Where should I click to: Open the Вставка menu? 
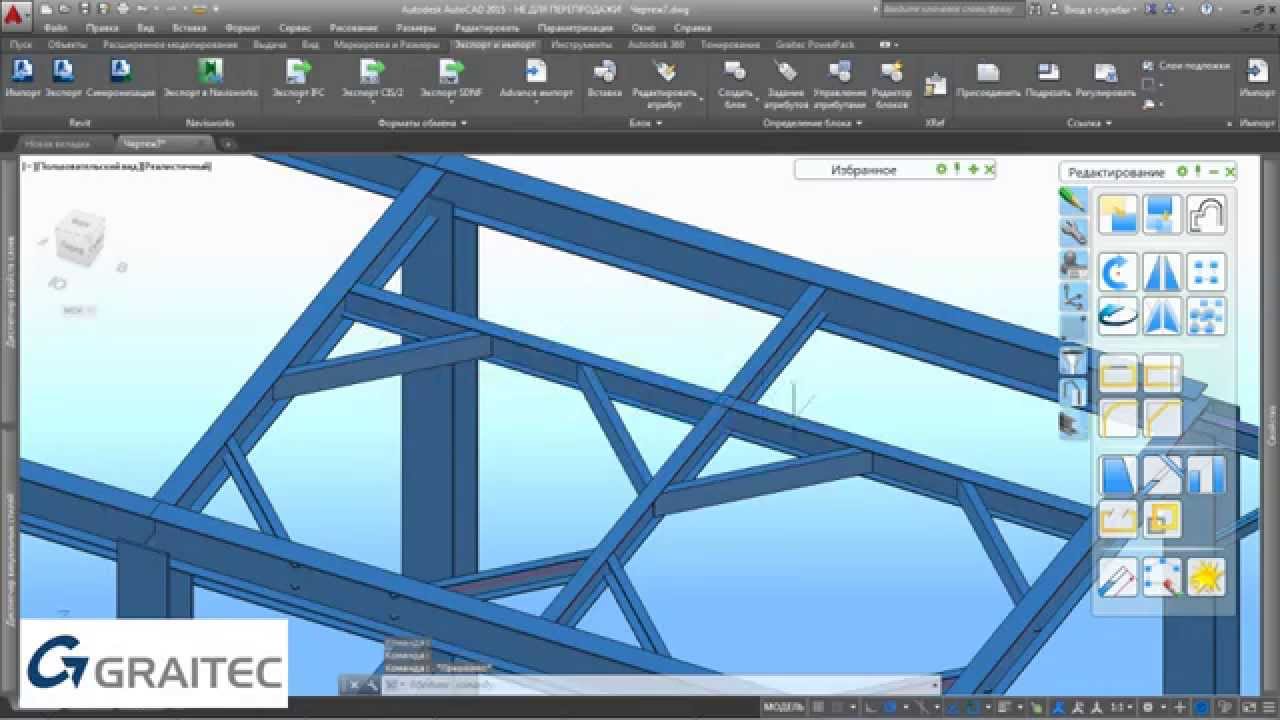189,28
